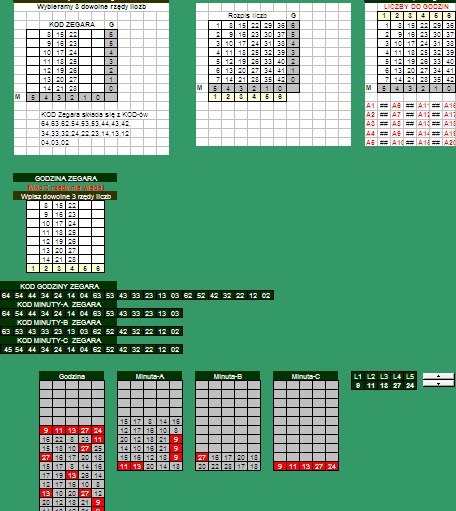Click the spin button down arrow

[x=438, y=383]
